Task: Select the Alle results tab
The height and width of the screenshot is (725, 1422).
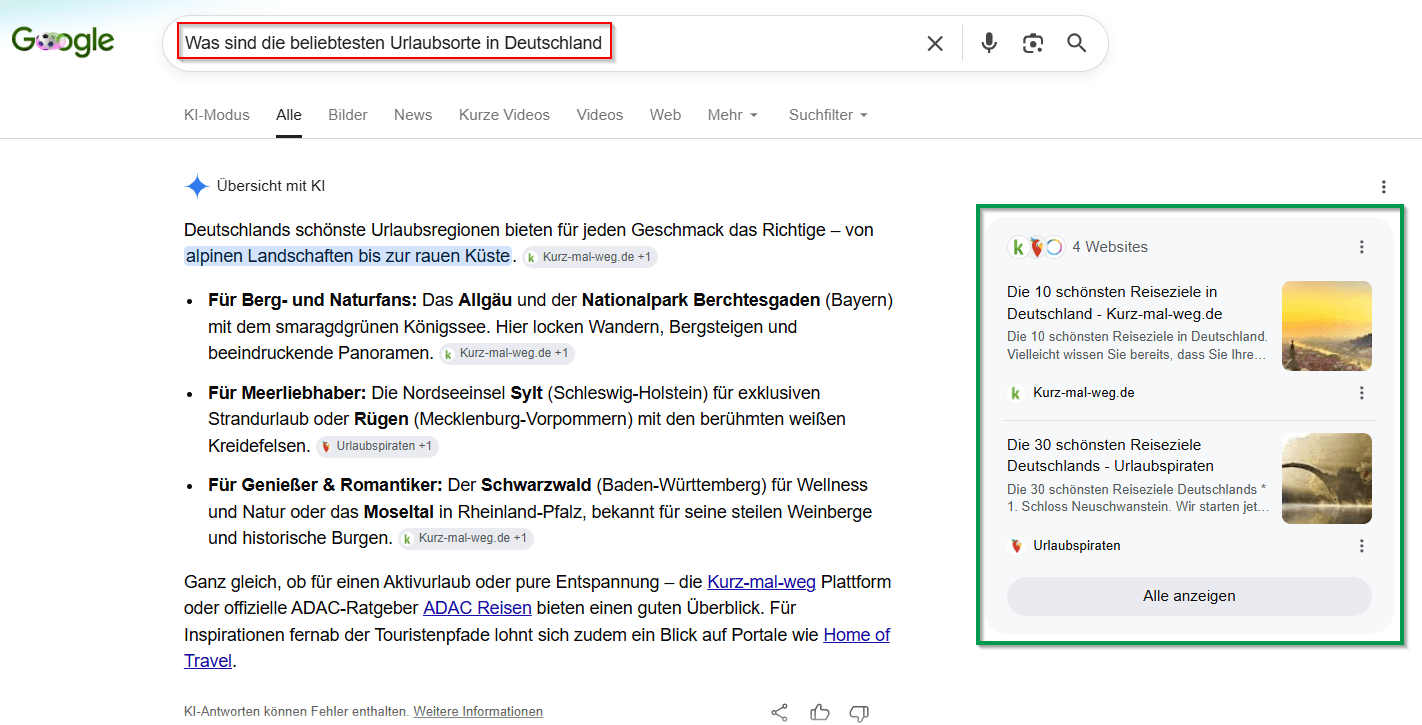Action: pos(289,115)
